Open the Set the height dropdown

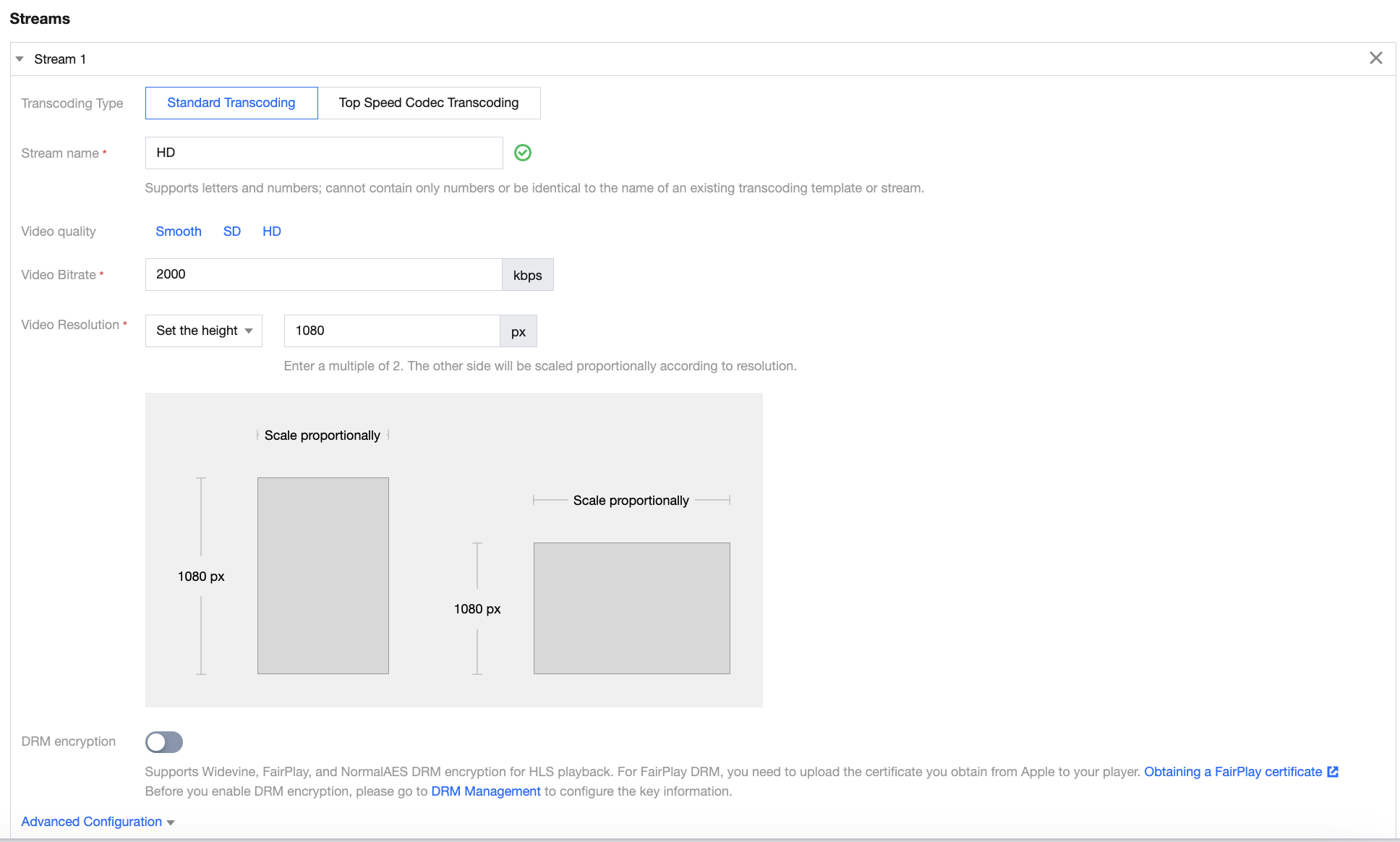click(204, 331)
